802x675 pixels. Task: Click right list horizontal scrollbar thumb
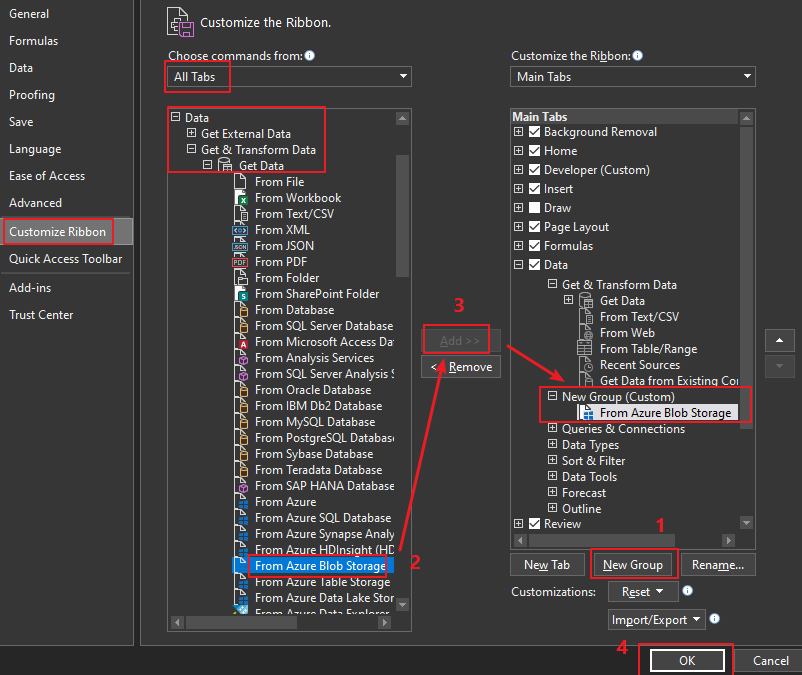click(602, 540)
